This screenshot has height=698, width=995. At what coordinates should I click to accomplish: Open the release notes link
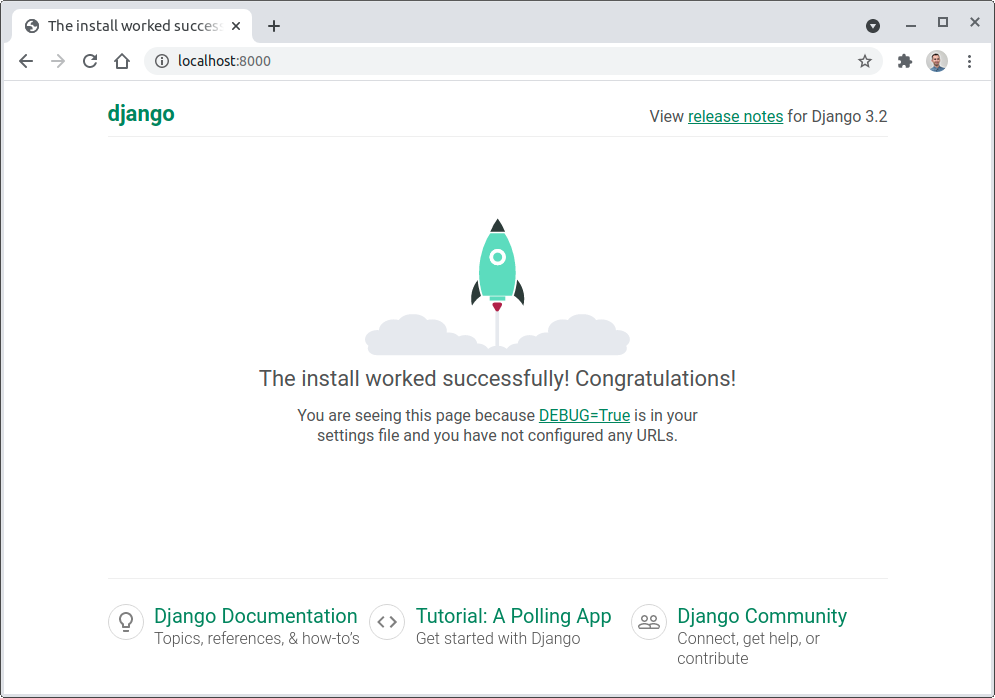(735, 116)
